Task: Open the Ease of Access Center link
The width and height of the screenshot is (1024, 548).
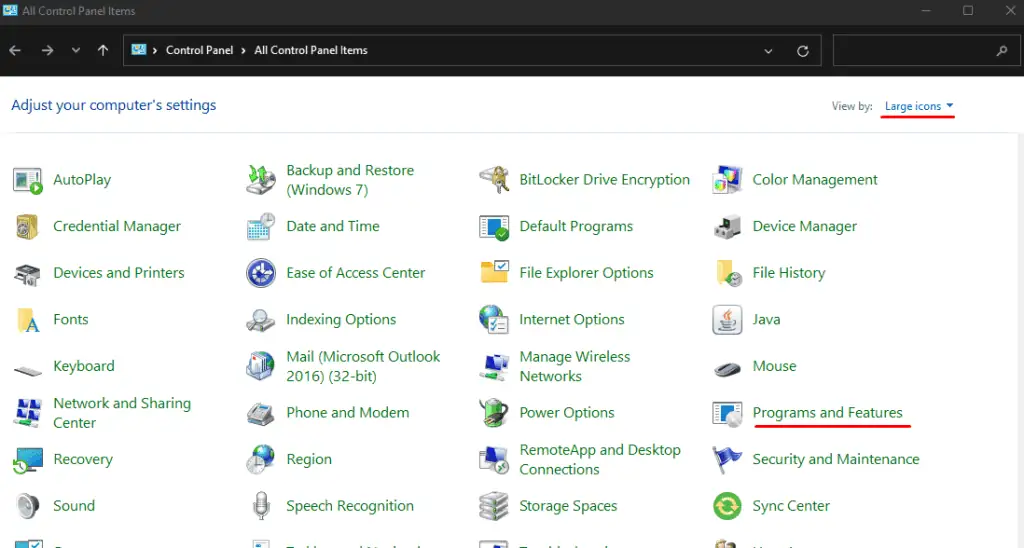Action: (x=356, y=273)
